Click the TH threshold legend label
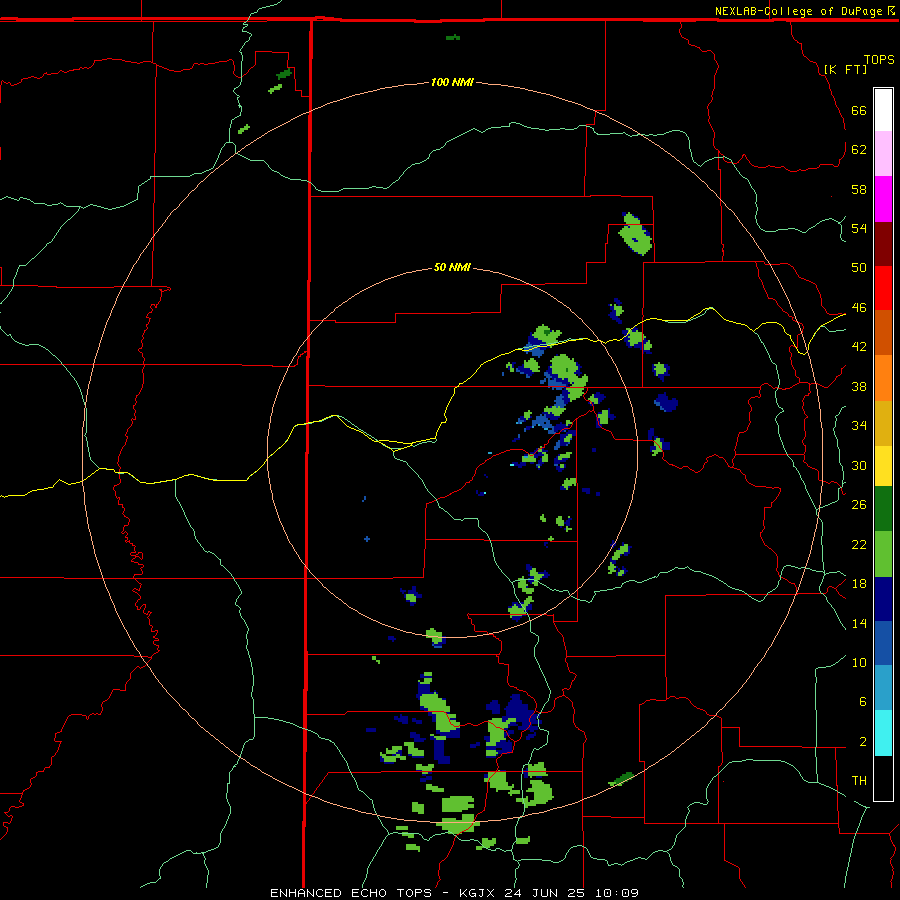The width and height of the screenshot is (900, 900). pos(859,780)
